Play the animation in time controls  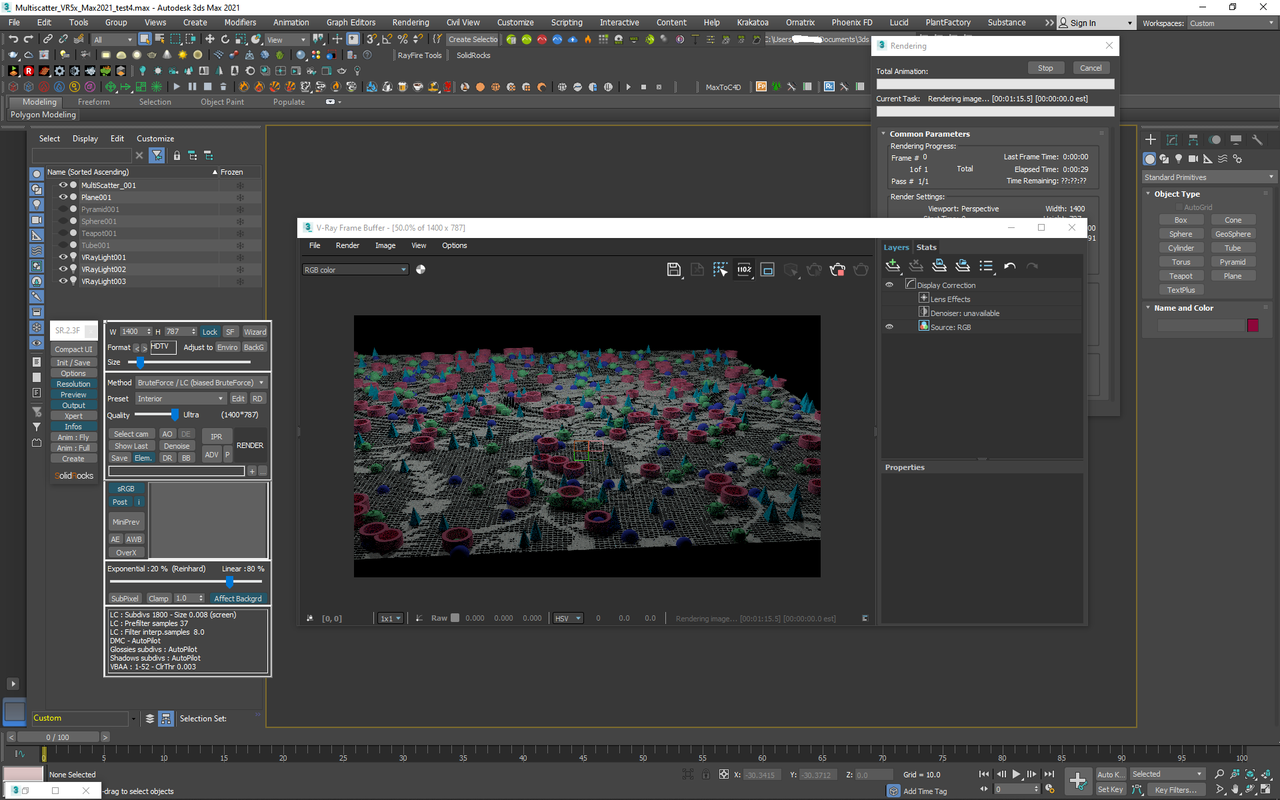(1017, 774)
